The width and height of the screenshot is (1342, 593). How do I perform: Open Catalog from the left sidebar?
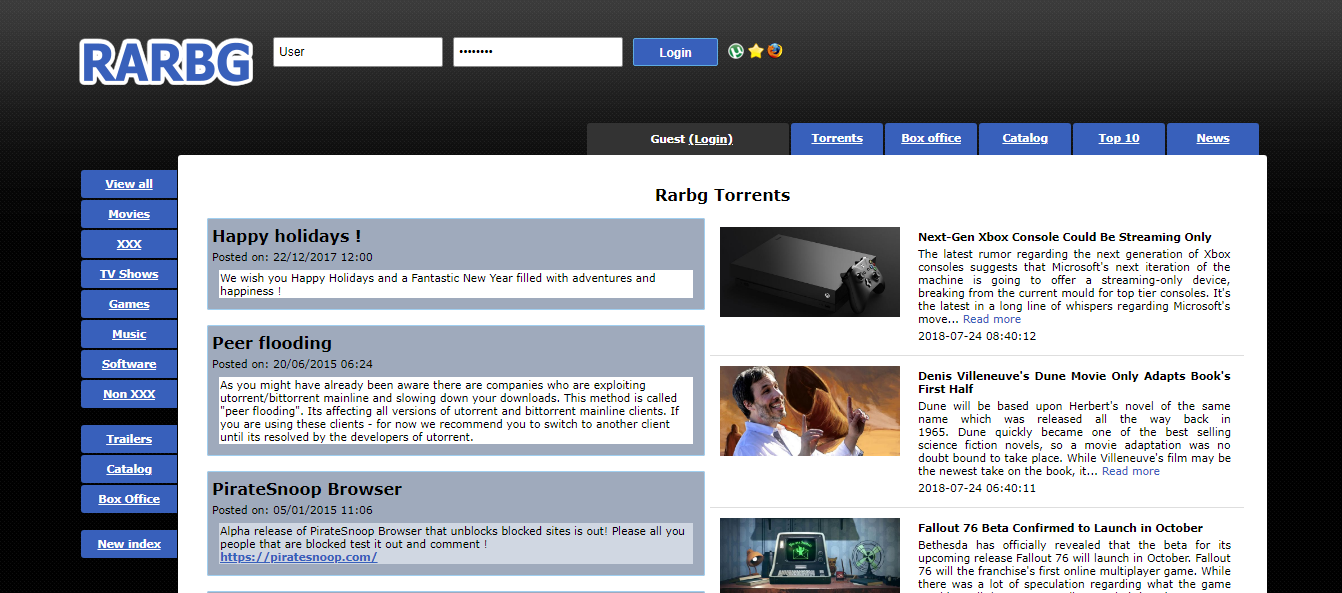pyautogui.click(x=129, y=469)
